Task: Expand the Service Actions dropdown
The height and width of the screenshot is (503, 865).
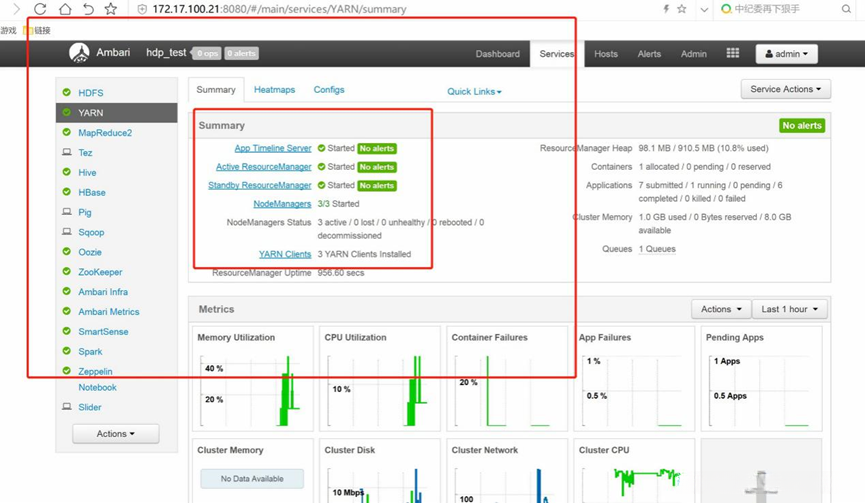Action: (x=786, y=89)
